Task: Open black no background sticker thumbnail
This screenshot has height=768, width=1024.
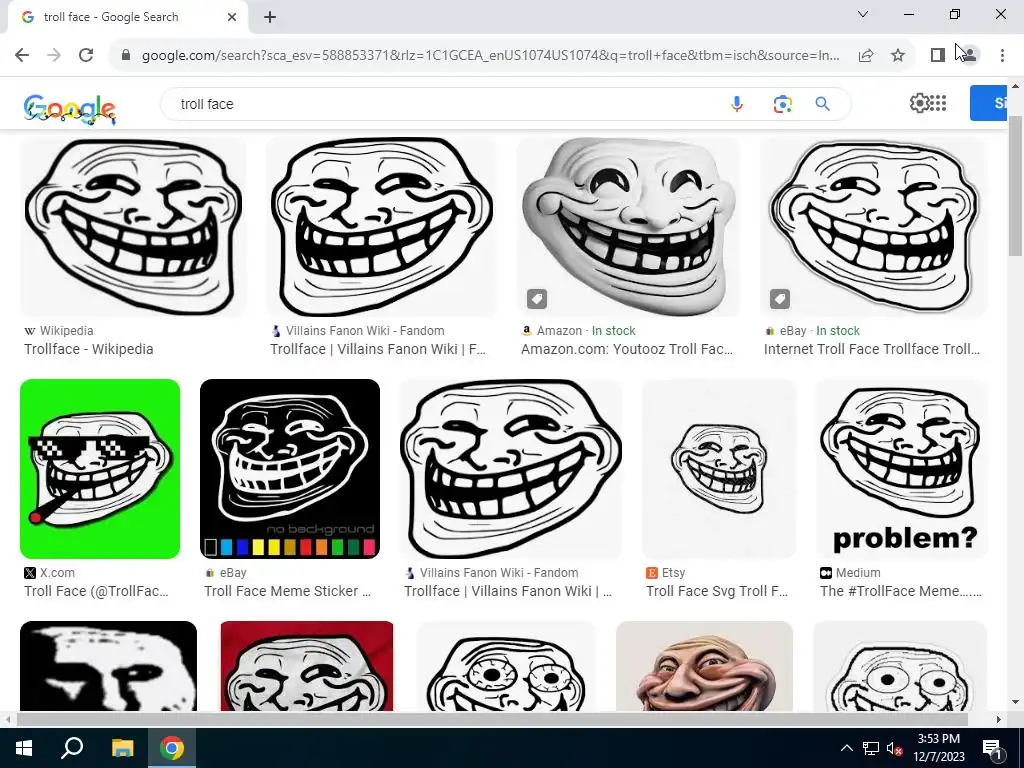Action: (x=290, y=469)
